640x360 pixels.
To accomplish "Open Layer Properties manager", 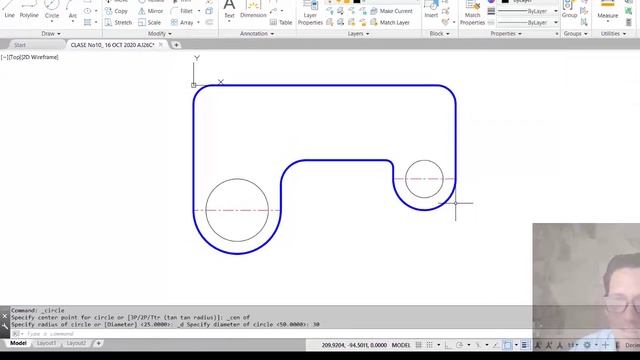I will coord(310,13).
